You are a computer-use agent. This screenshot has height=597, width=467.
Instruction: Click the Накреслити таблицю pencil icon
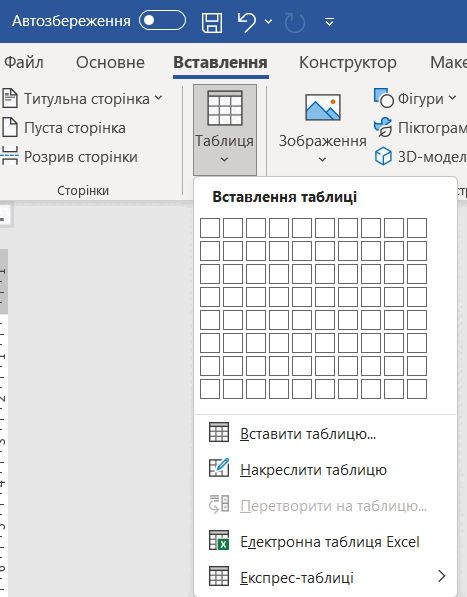tap(219, 468)
